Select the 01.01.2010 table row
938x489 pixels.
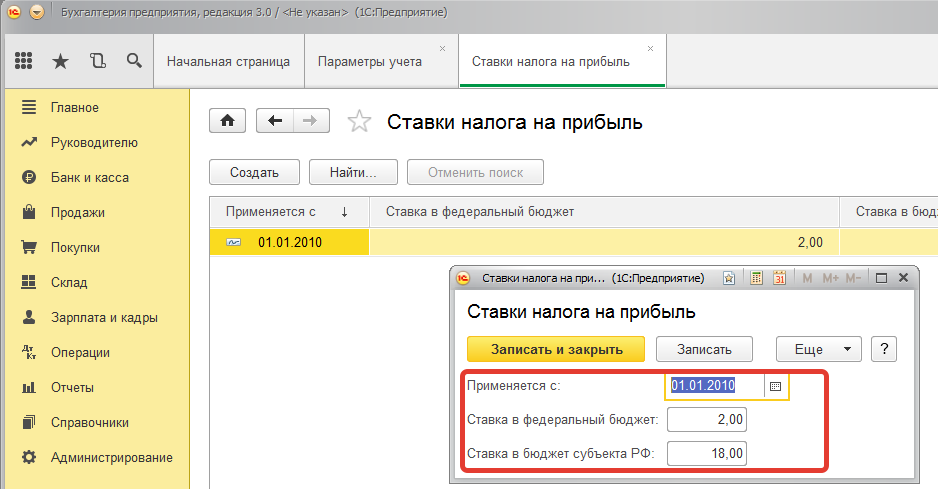(290, 242)
